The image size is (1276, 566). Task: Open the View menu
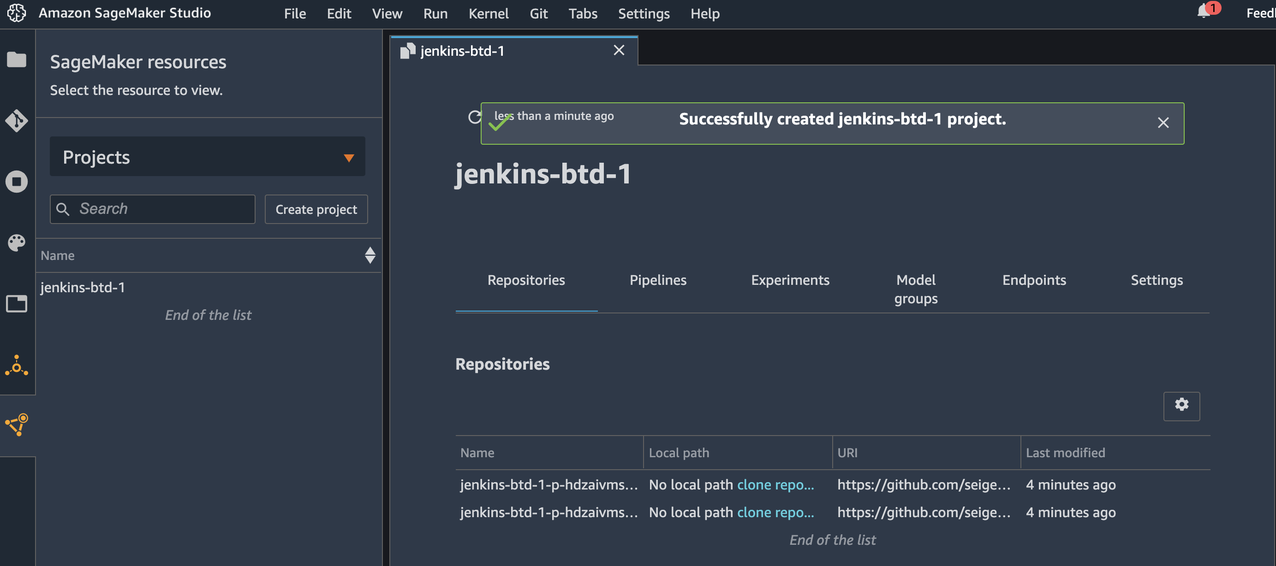(x=387, y=14)
